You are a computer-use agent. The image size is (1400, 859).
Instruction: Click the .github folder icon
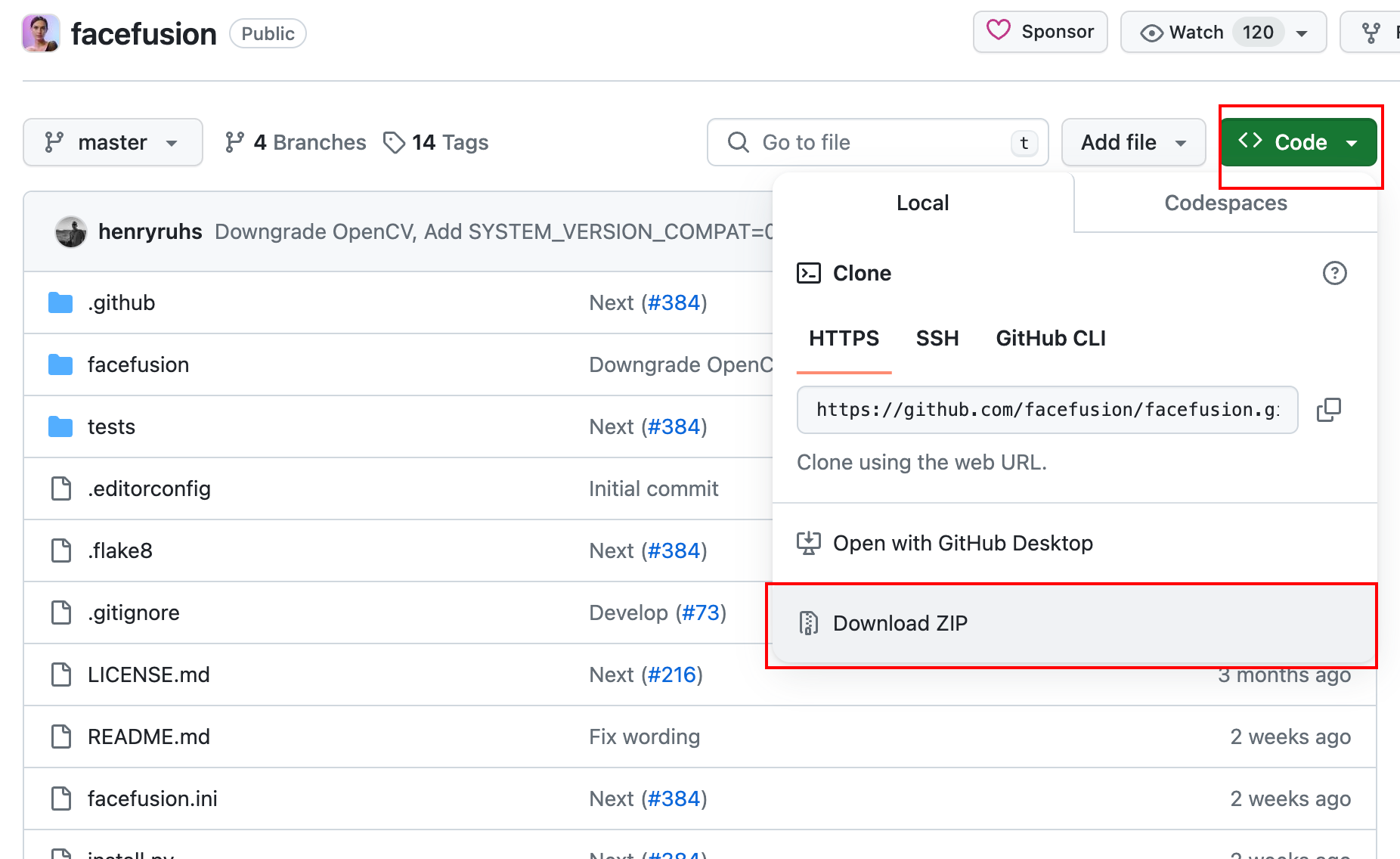click(x=60, y=302)
